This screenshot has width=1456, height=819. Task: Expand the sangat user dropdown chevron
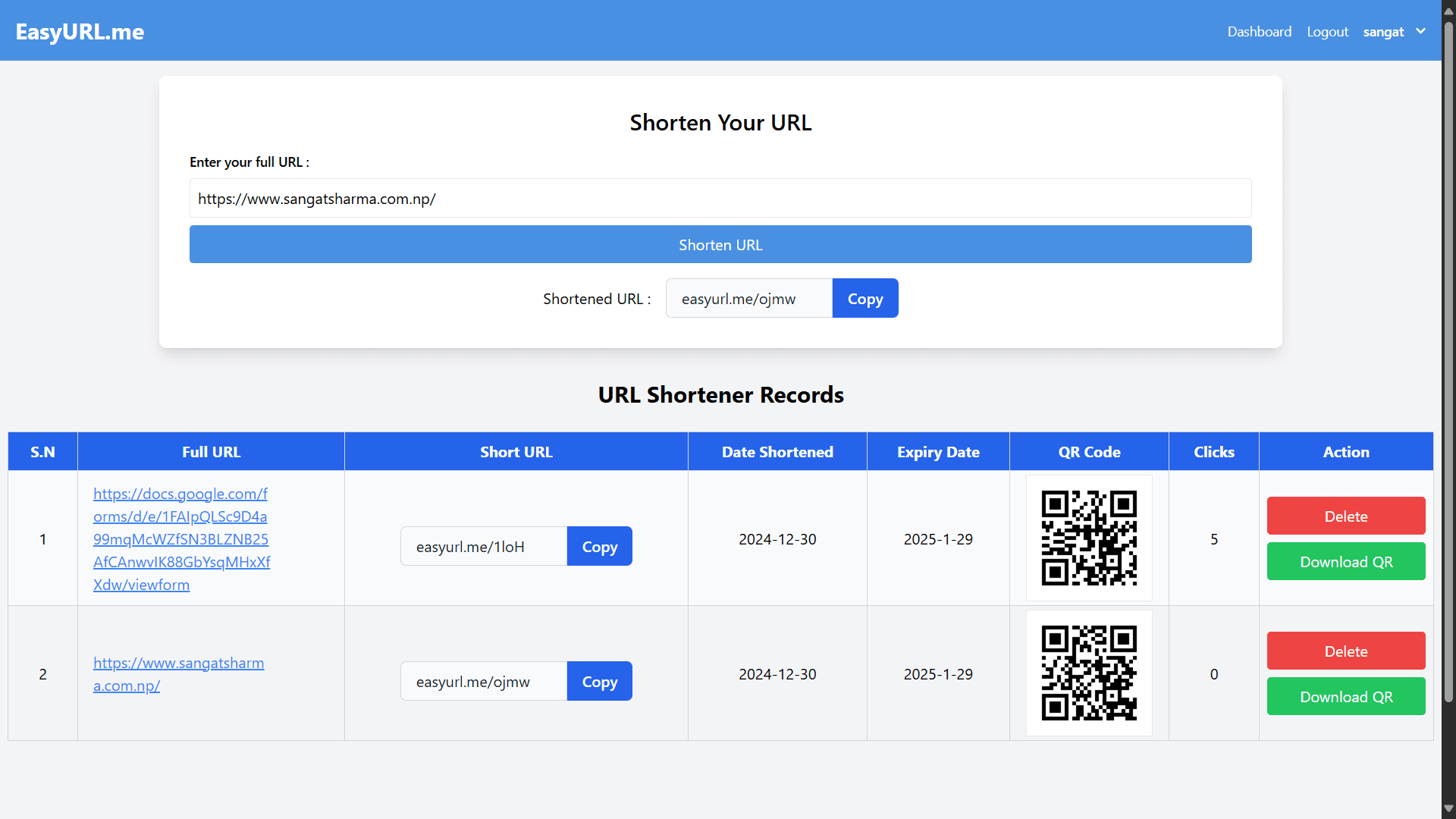click(x=1420, y=31)
